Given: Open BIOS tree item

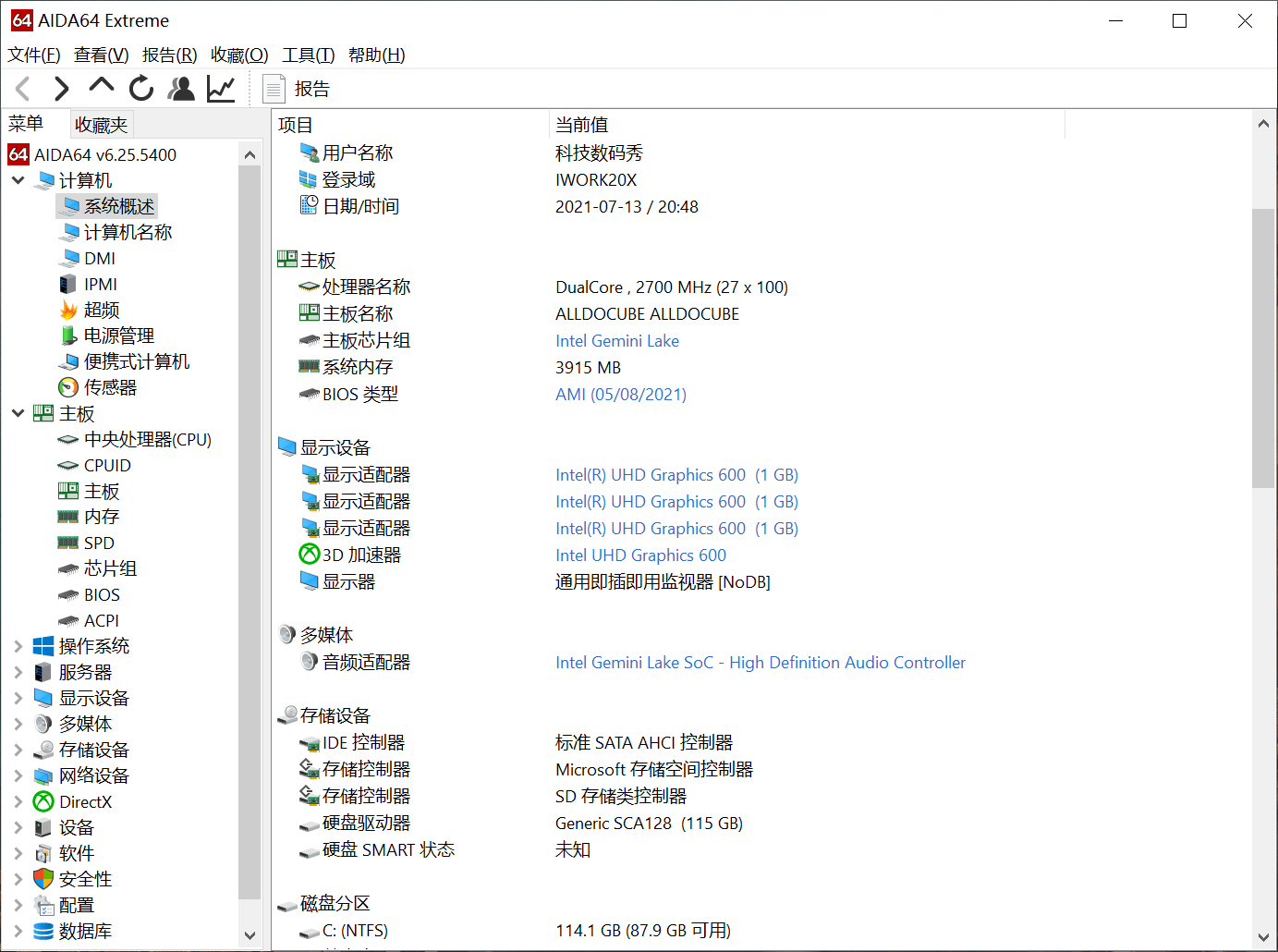Looking at the screenshot, I should (x=90, y=594).
